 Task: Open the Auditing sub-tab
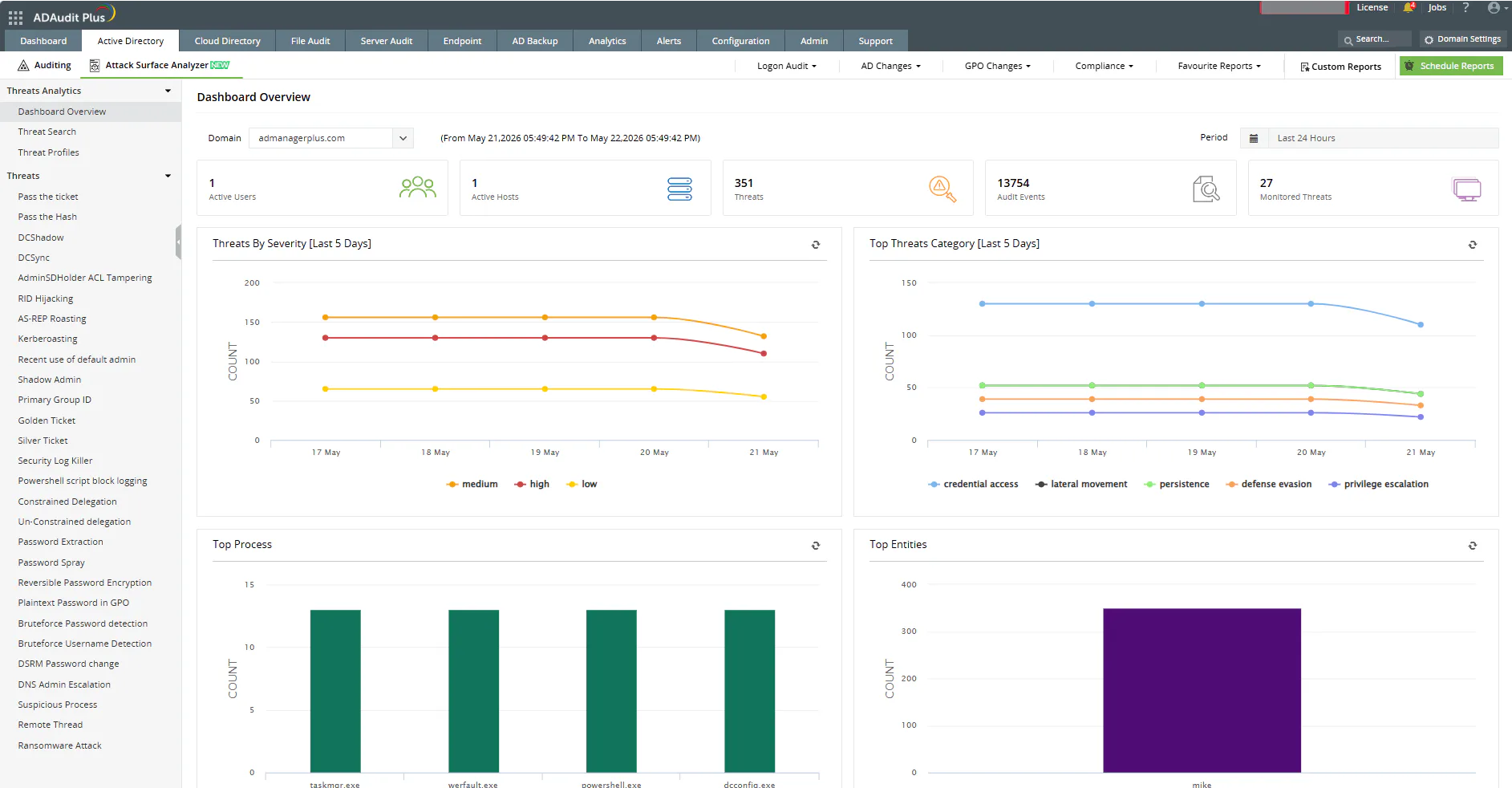point(45,65)
